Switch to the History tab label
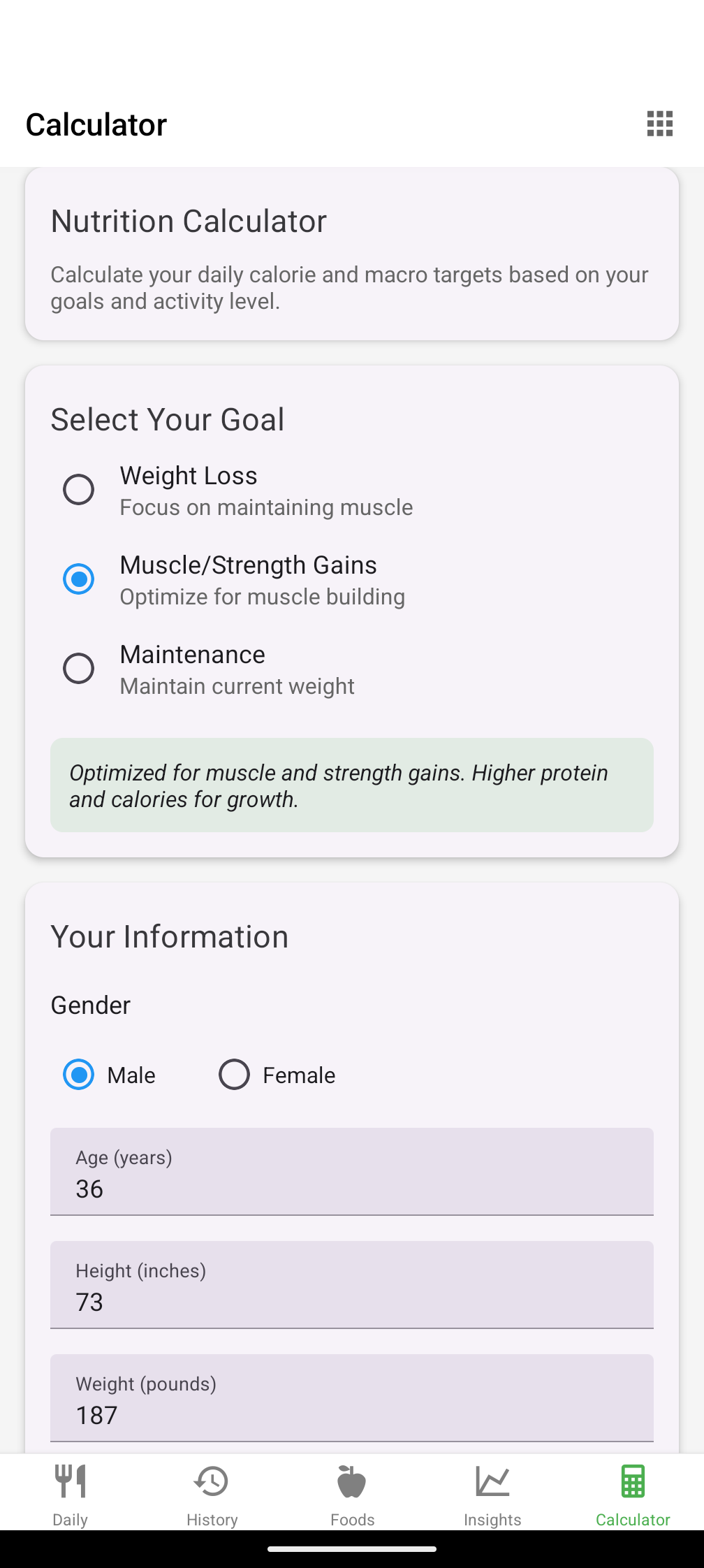Screen dimensions: 704x1568 212,1520
